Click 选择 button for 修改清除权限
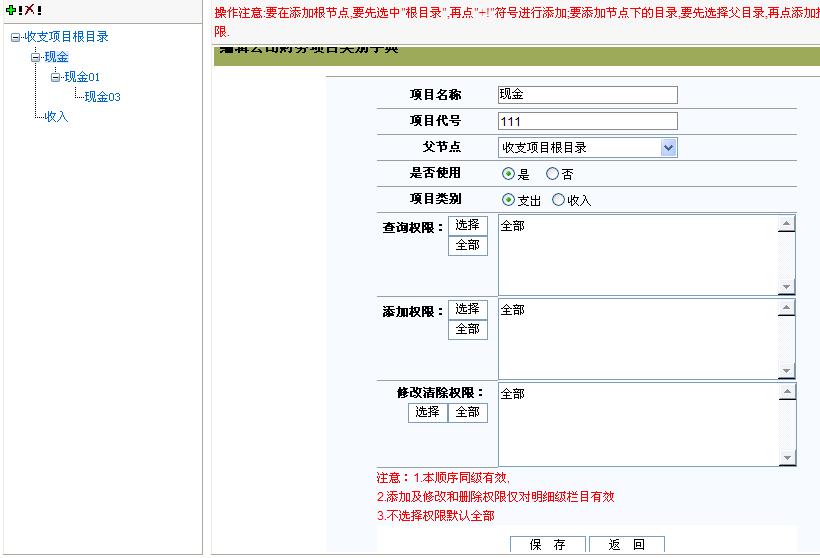Viewport: 820px width, 558px height. (x=427, y=412)
